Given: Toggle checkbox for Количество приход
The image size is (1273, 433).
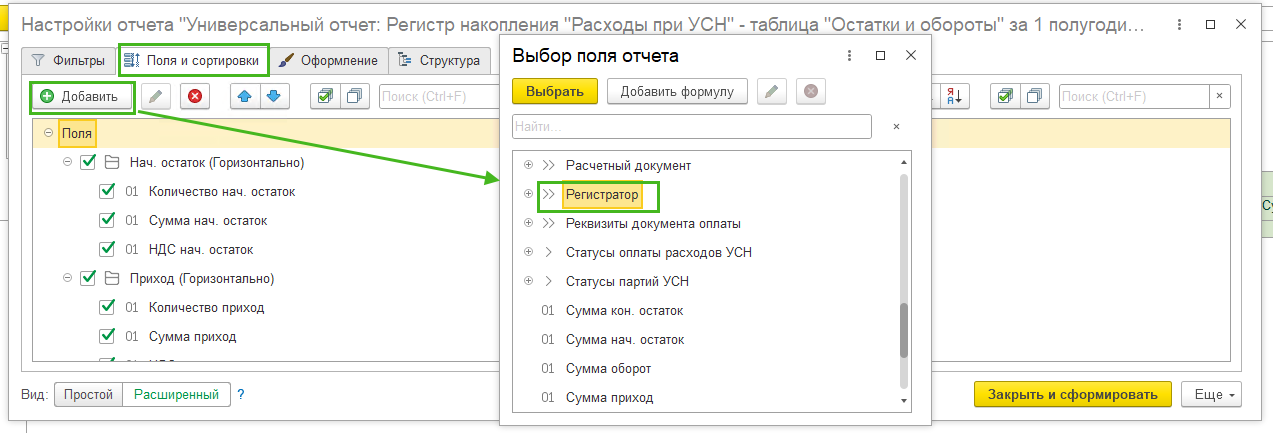Looking at the screenshot, I should coord(107,307).
